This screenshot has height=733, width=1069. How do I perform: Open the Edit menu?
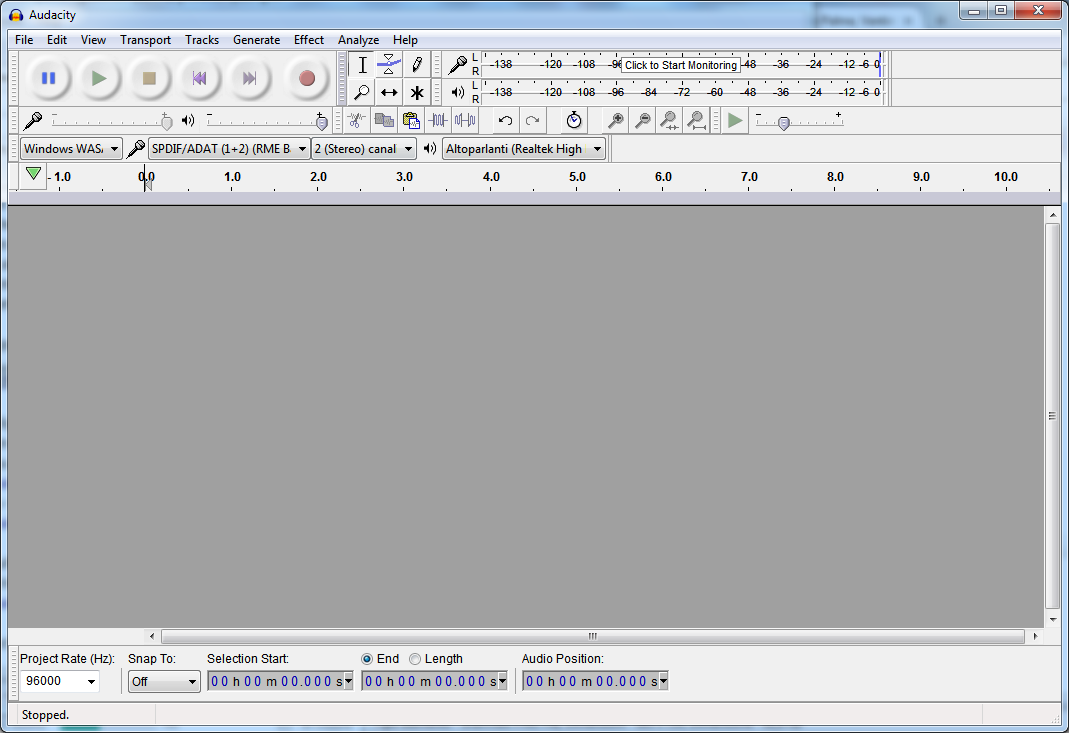tap(57, 40)
